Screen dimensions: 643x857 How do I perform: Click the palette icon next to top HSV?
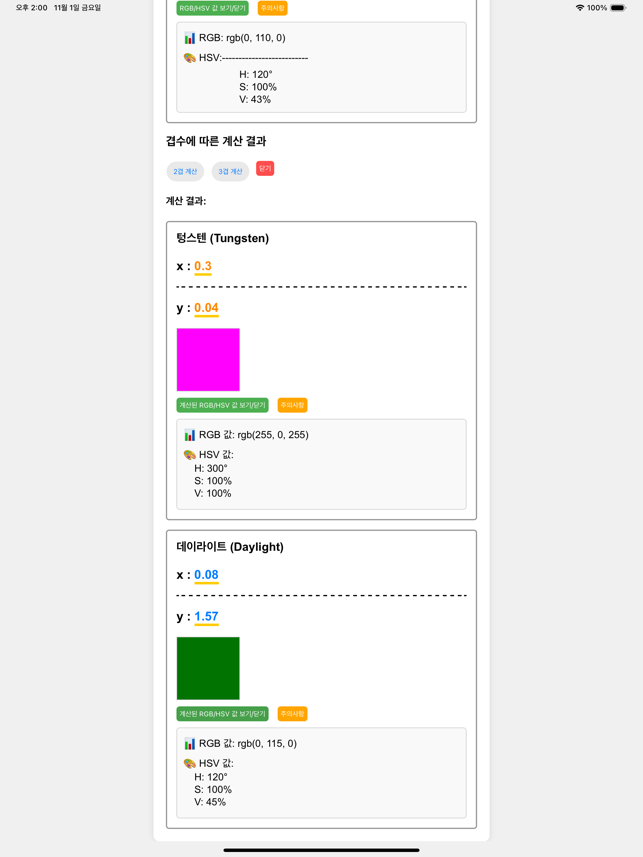(x=189, y=58)
